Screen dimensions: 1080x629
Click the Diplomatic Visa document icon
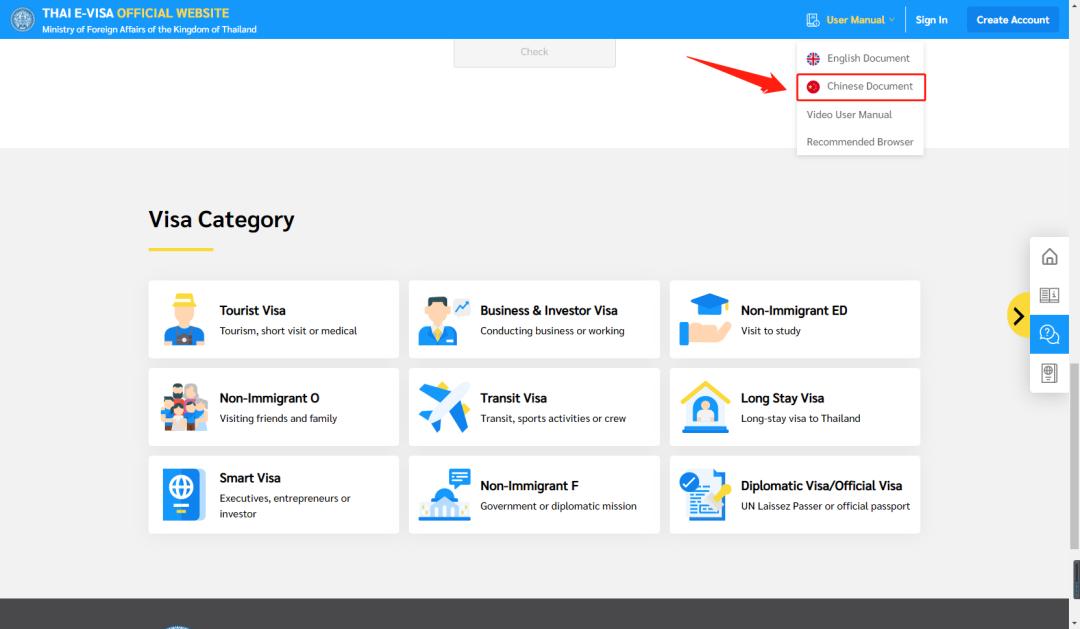pos(705,495)
